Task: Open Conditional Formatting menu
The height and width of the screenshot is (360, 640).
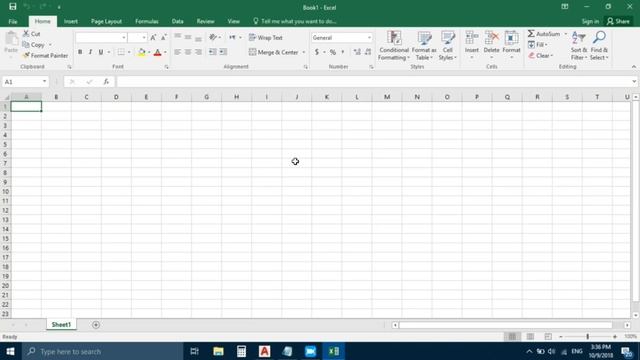Action: pos(394,46)
